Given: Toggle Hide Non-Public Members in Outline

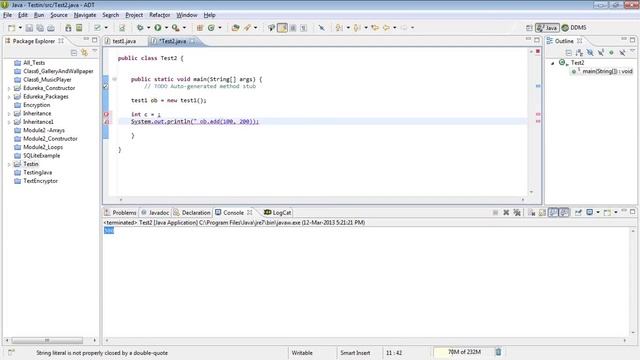Looking at the screenshot, I should 611,53.
